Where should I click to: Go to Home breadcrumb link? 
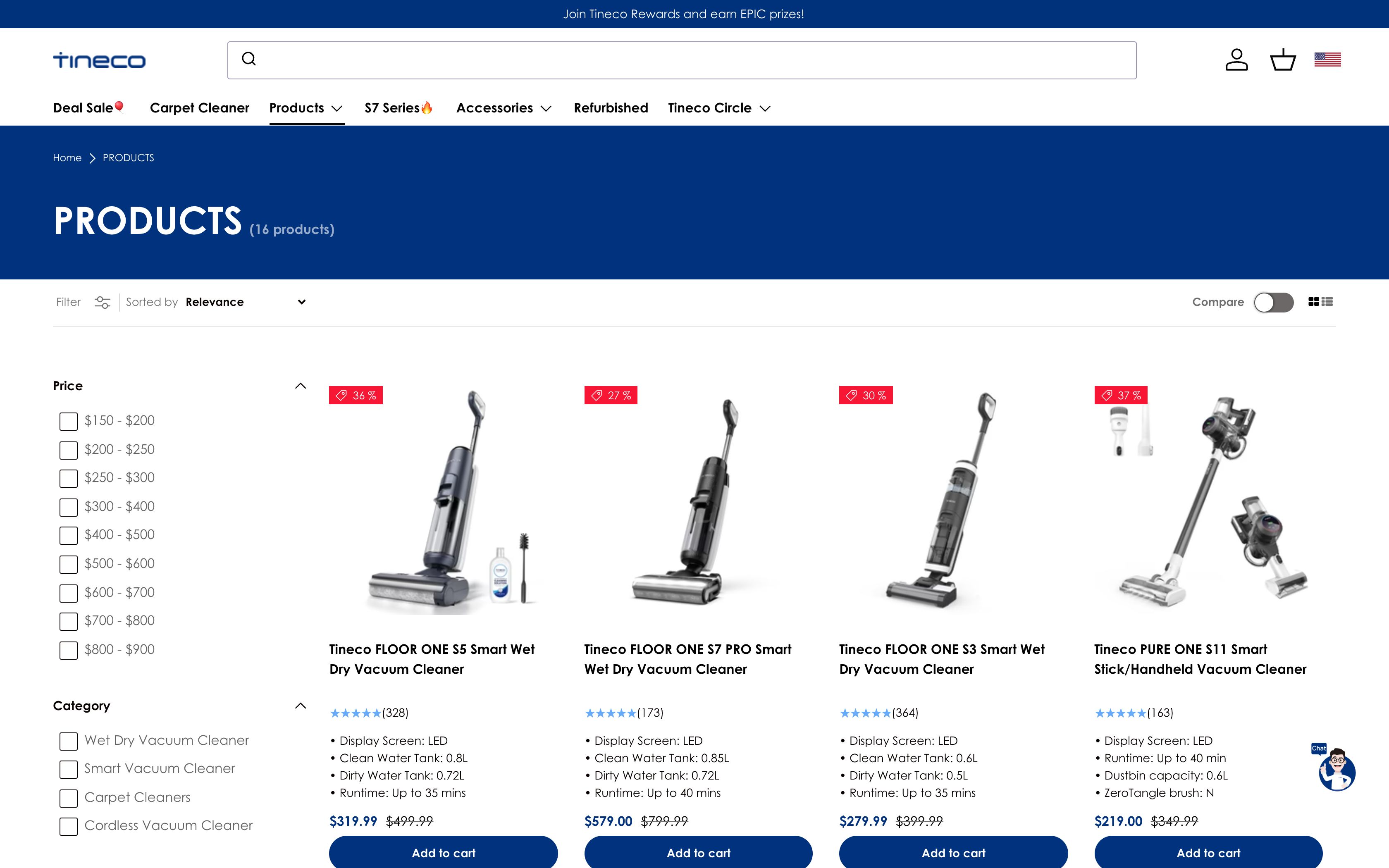(x=67, y=158)
